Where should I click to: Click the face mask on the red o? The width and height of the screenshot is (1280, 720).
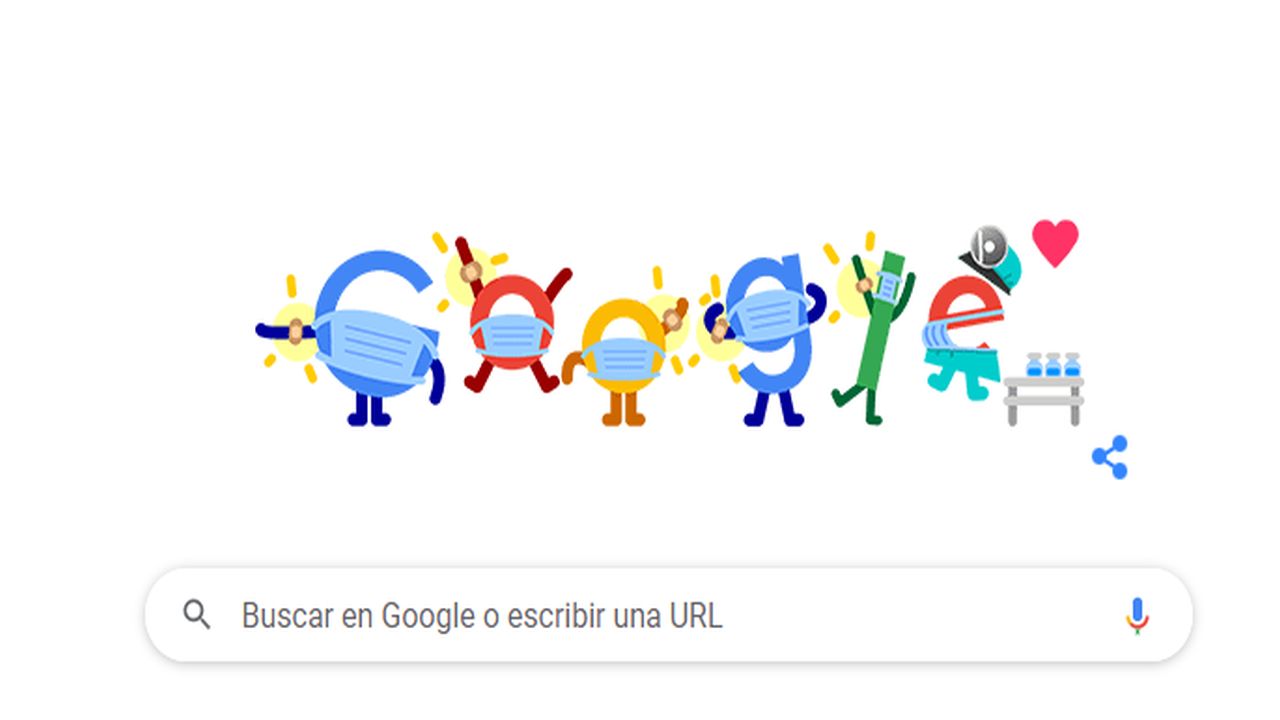(x=512, y=336)
